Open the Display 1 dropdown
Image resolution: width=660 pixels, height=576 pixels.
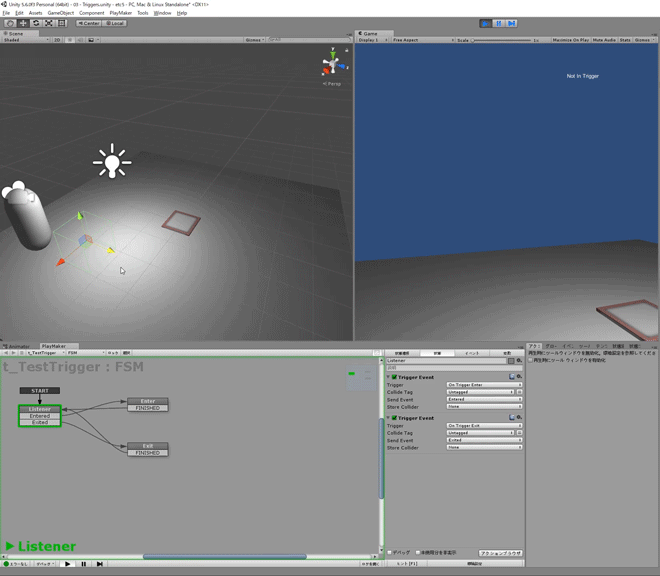(x=373, y=40)
